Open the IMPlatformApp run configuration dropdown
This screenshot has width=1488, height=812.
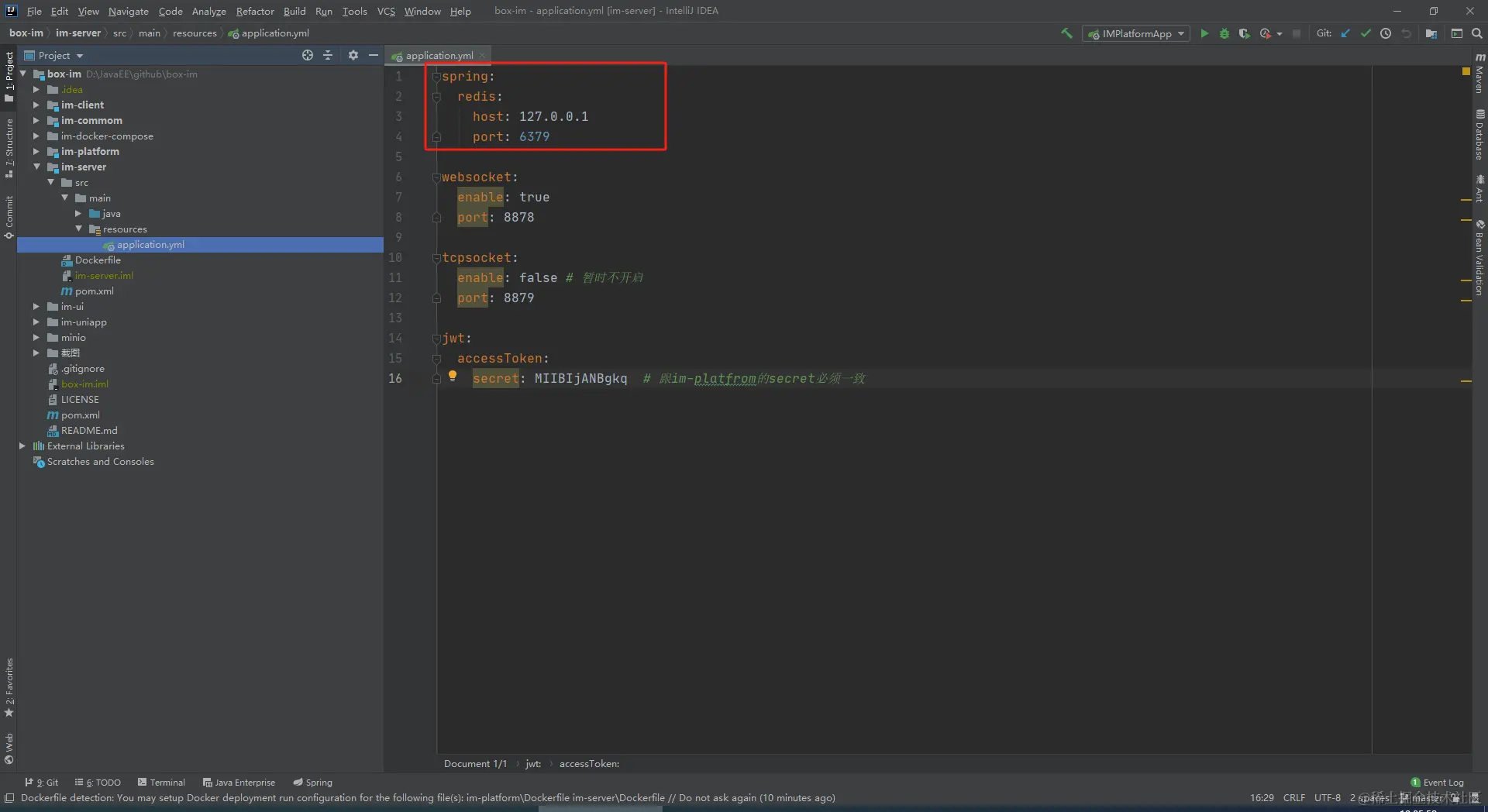point(1136,33)
